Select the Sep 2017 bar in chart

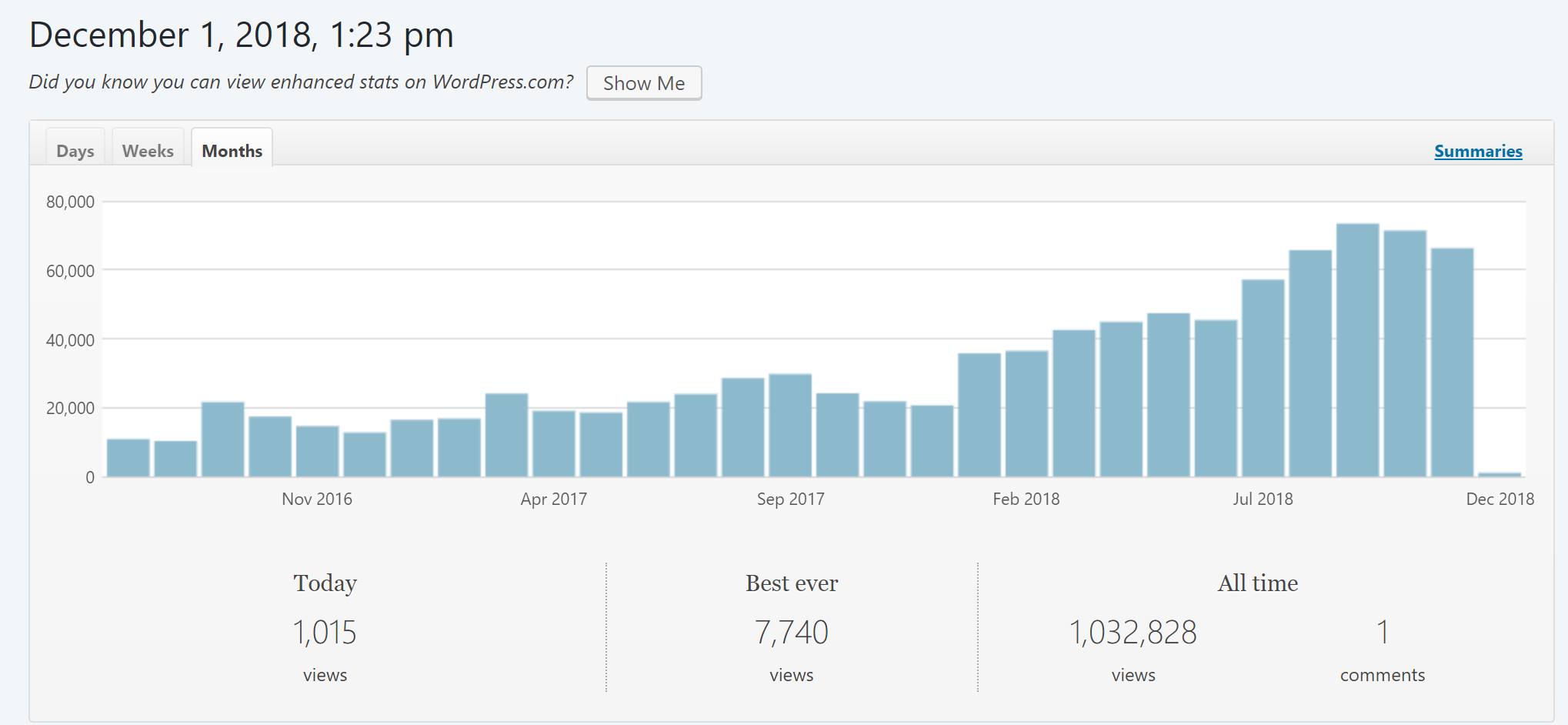click(x=790, y=425)
